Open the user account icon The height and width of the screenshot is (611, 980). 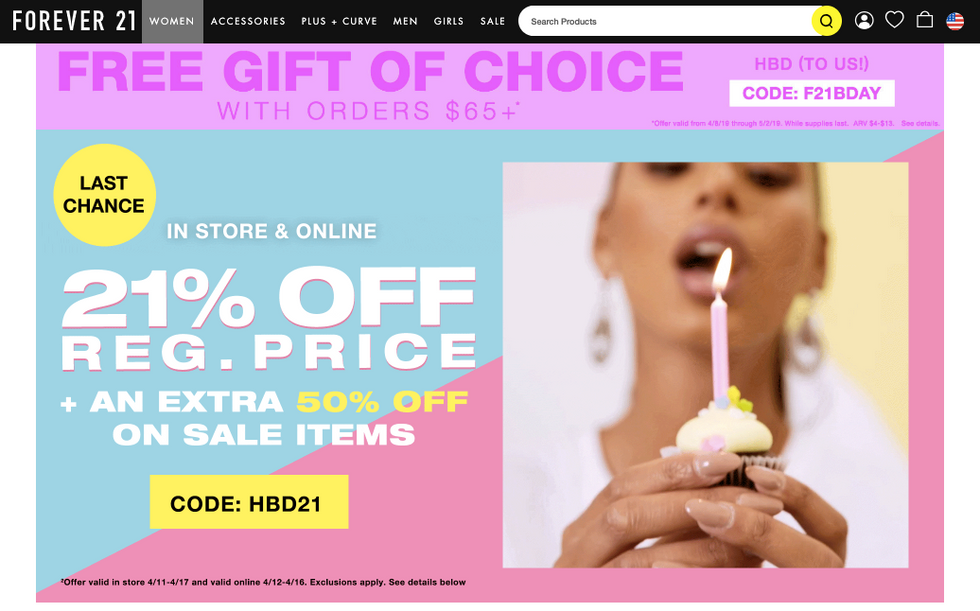(x=864, y=21)
